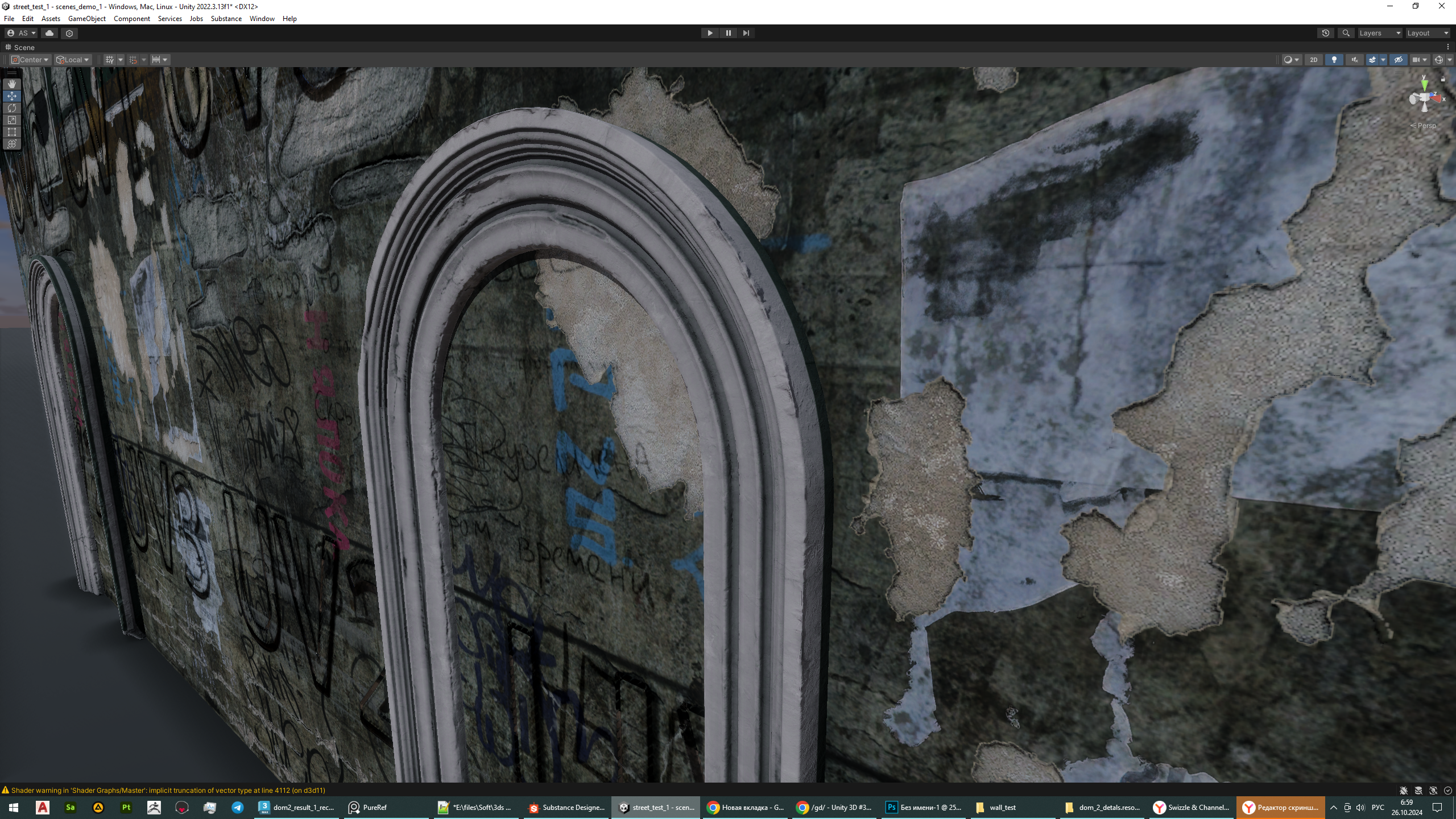1456x819 pixels.
Task: Select the Scale tool
Action: point(11,120)
